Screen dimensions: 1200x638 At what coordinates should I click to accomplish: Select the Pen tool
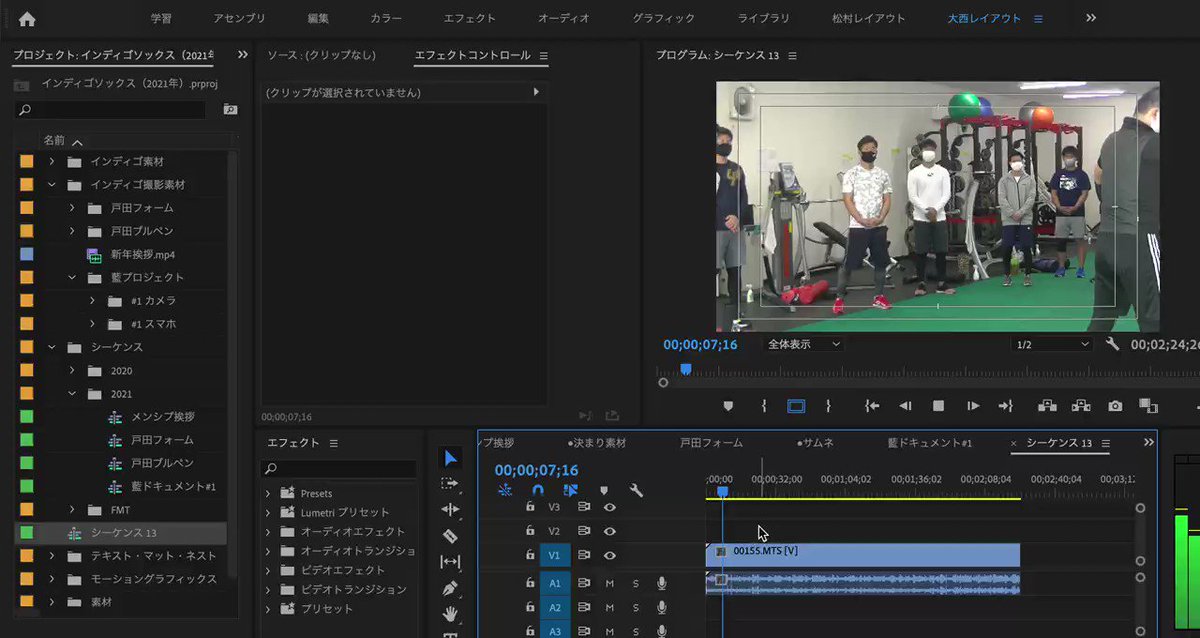click(x=451, y=588)
